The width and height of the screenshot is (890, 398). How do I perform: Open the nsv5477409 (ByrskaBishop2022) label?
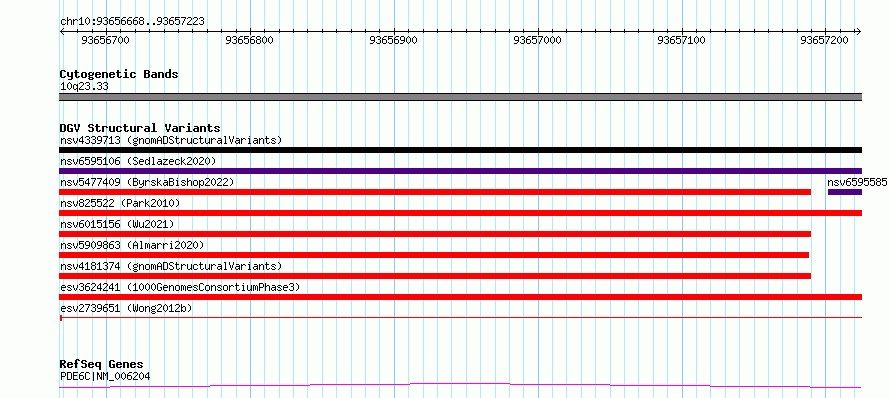147,182
